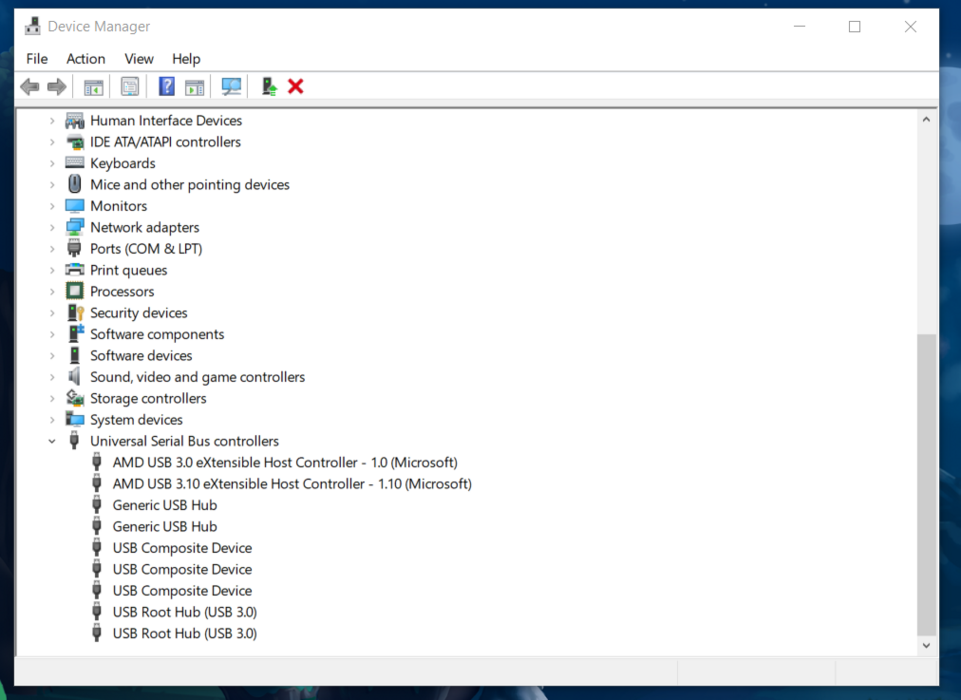Select AMD USB 3.10 eXtensible Host Controller
The height and width of the screenshot is (700, 961).
[x=291, y=484]
